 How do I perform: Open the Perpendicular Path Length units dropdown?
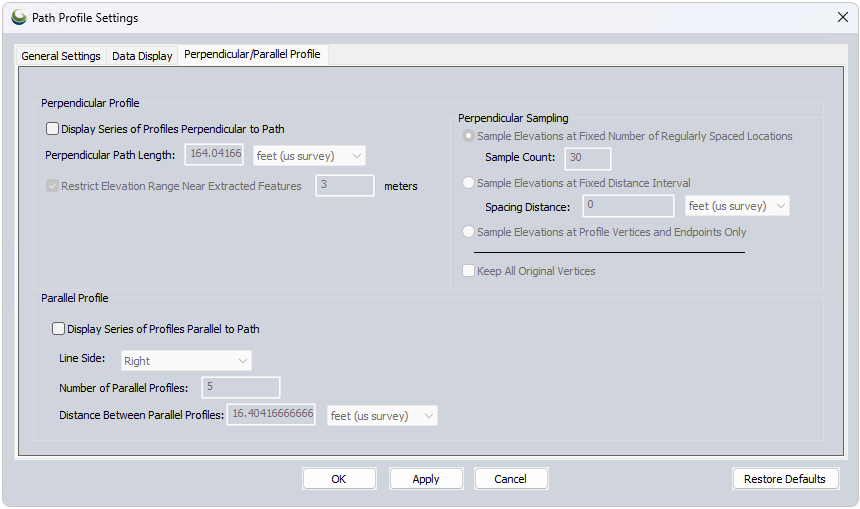[x=309, y=156]
